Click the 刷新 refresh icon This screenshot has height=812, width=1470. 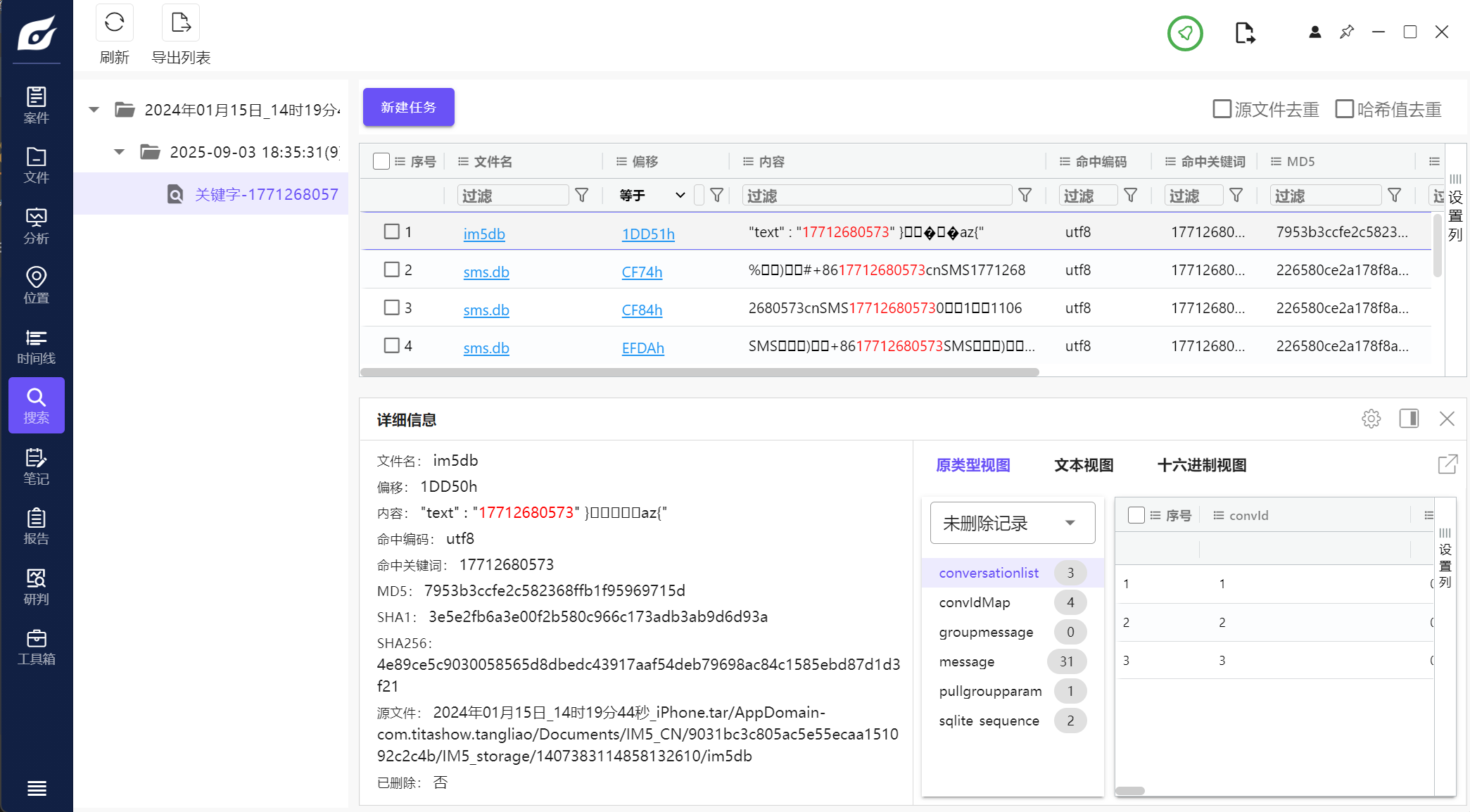click(114, 23)
